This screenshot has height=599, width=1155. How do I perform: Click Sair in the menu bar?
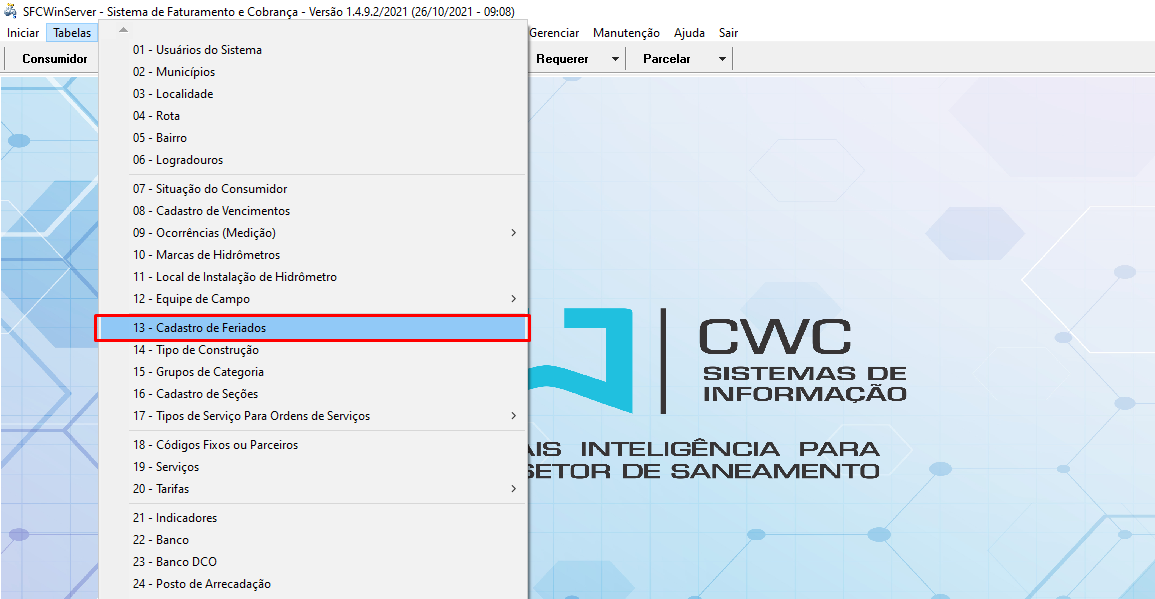click(728, 33)
